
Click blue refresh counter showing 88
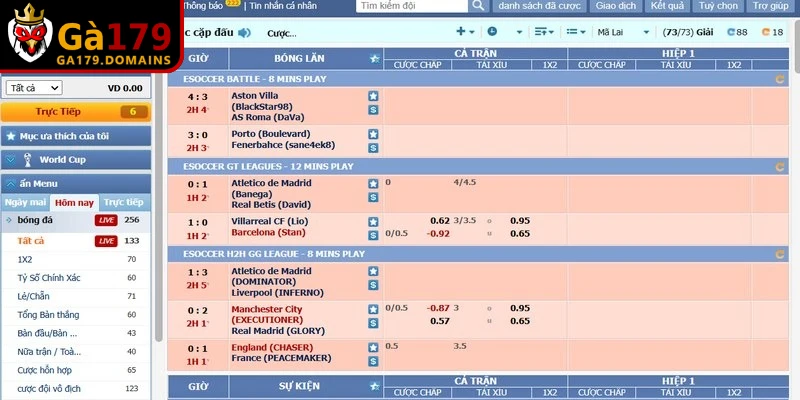click(738, 32)
